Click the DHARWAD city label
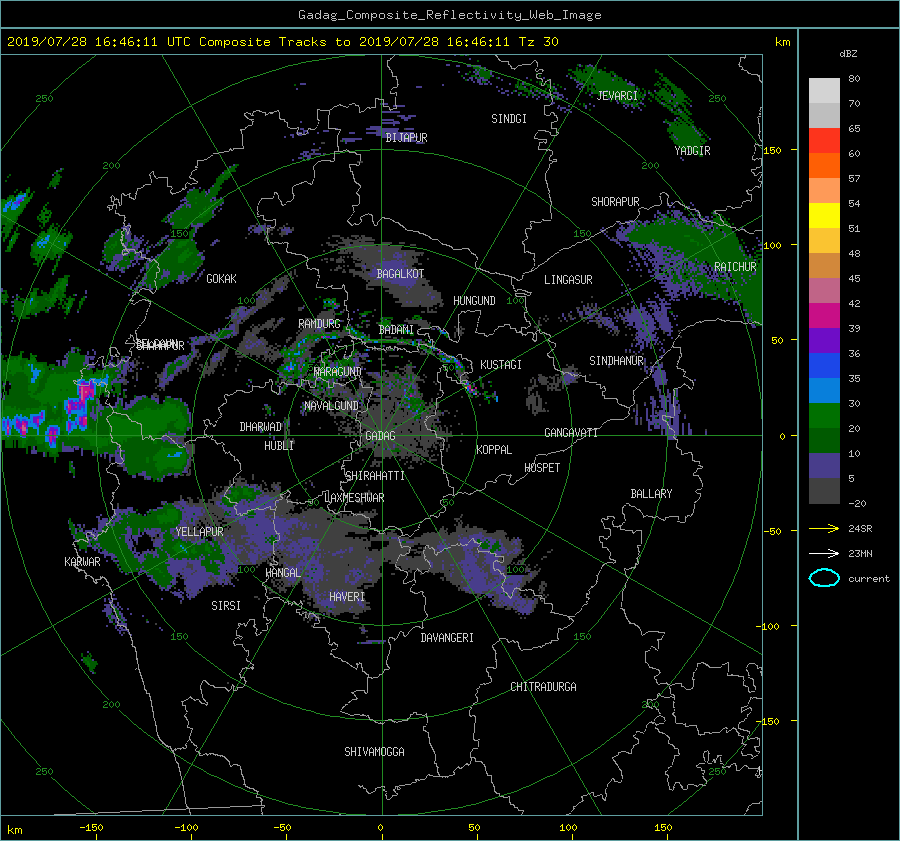 [x=261, y=427]
